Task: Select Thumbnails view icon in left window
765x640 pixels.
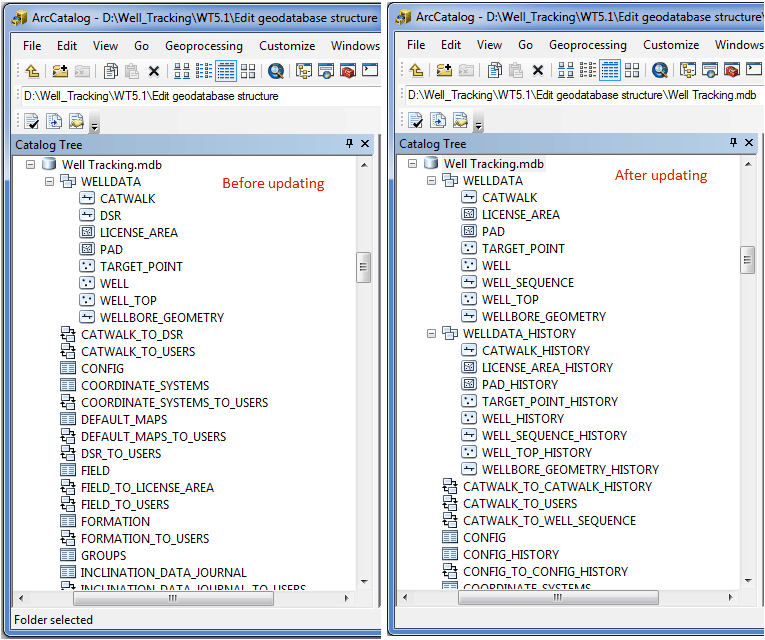Action: [x=248, y=71]
